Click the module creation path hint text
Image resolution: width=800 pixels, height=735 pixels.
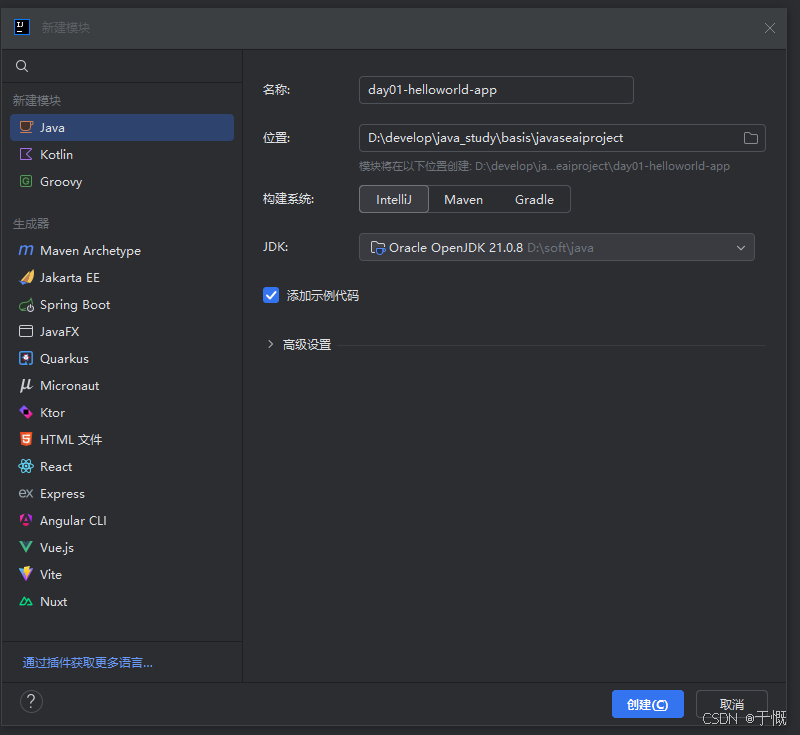coord(544,166)
